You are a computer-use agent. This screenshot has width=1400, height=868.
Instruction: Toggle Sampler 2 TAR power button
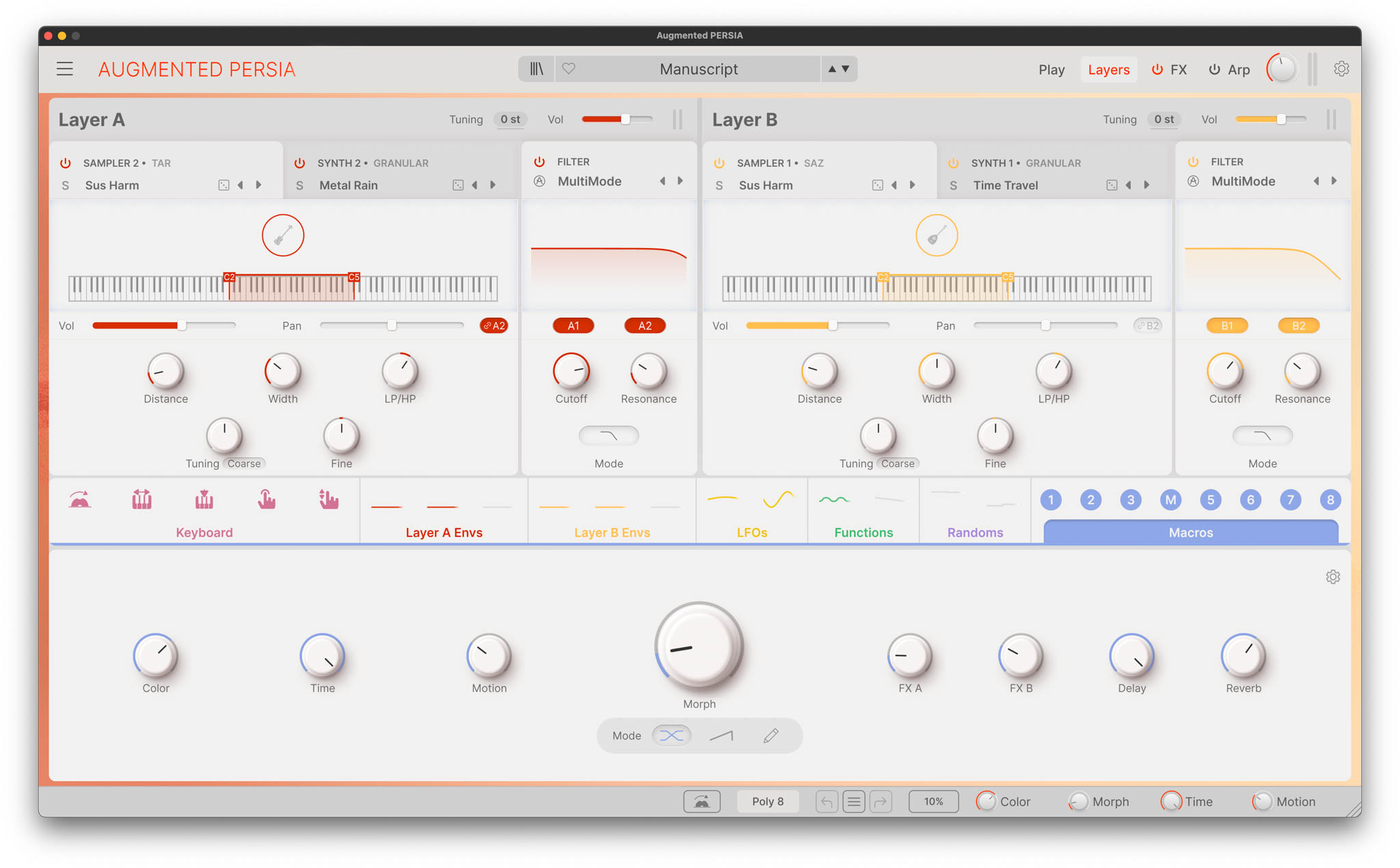pyautogui.click(x=66, y=163)
